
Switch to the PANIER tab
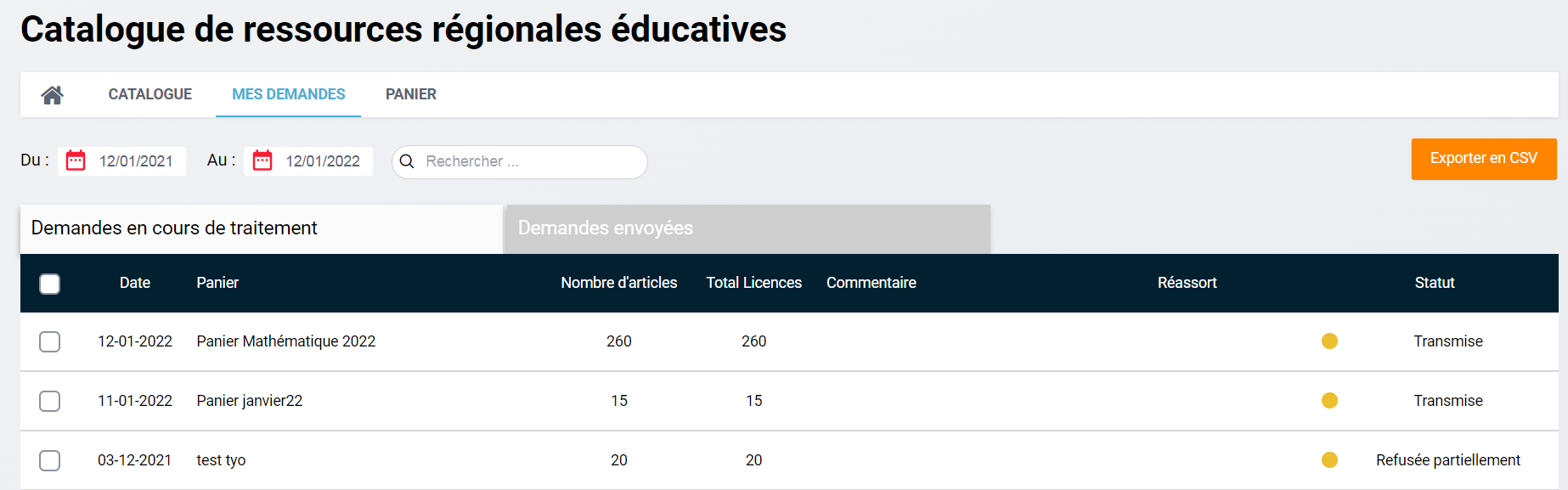411,94
